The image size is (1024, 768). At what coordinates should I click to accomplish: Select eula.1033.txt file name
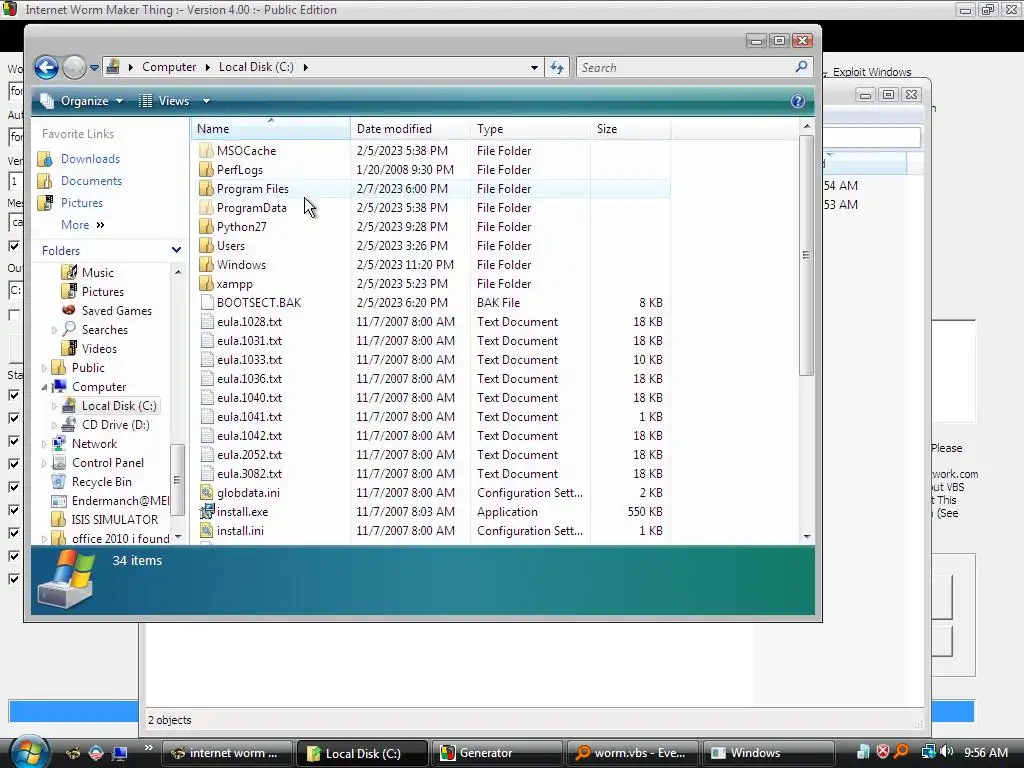tap(249, 359)
